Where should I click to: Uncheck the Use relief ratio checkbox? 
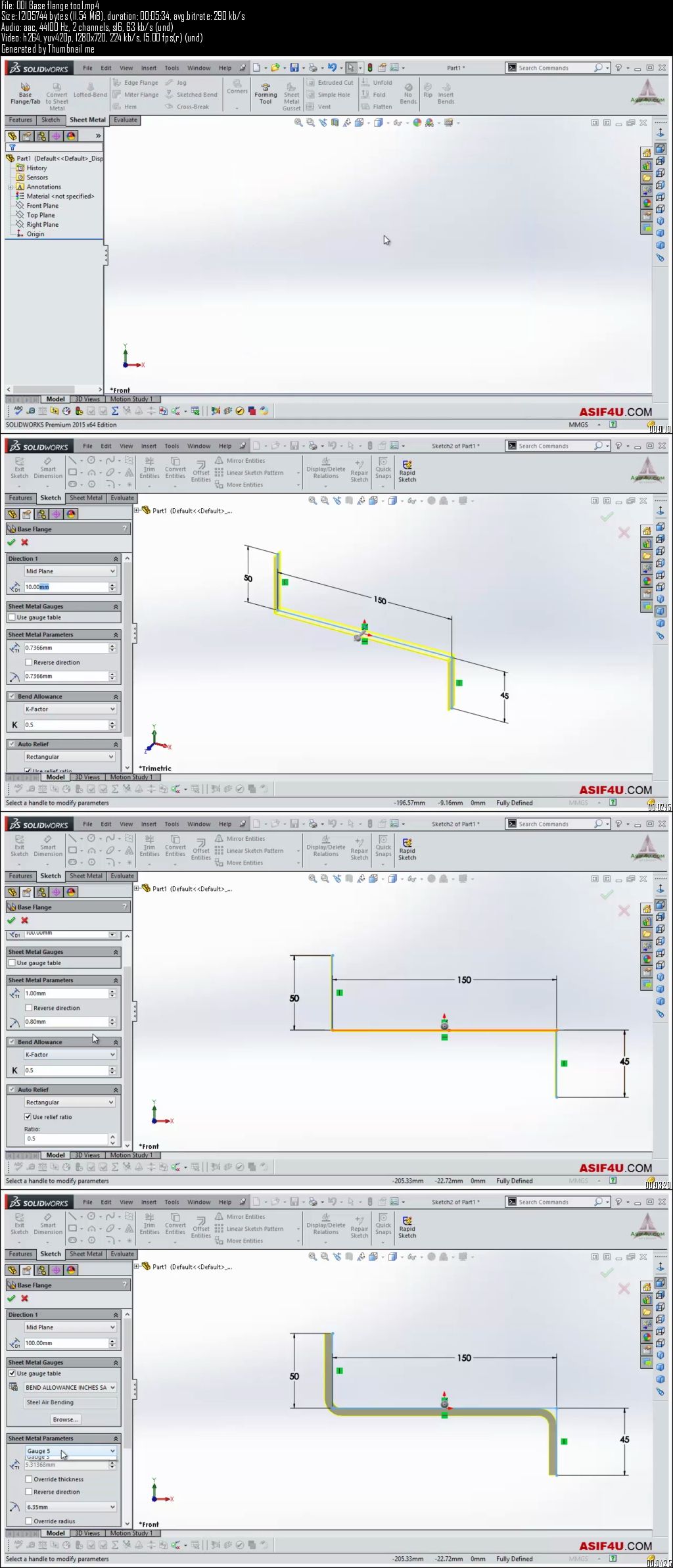click(28, 1117)
